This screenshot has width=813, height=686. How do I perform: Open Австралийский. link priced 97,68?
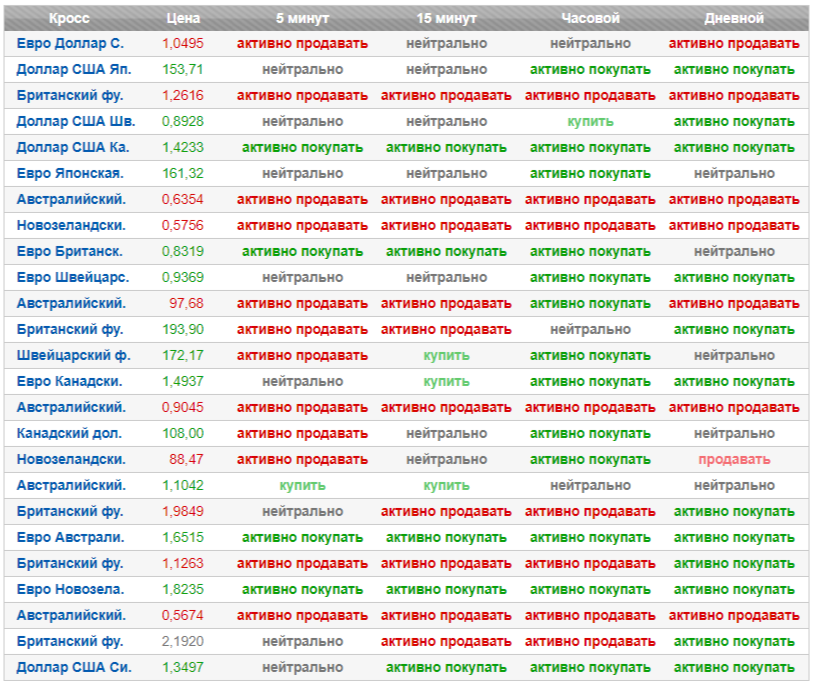point(71,303)
